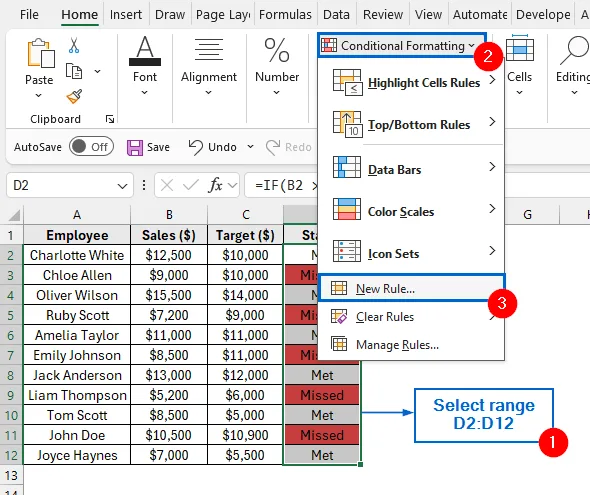This screenshot has width=590, height=495.
Task: Switch to the Automate tab
Action: 480,15
